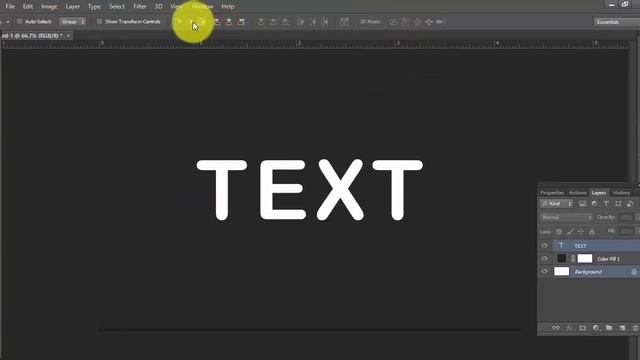Image resolution: width=640 pixels, height=360 pixels.
Task: Distribute top edges icon in options bar
Action: click(261, 22)
